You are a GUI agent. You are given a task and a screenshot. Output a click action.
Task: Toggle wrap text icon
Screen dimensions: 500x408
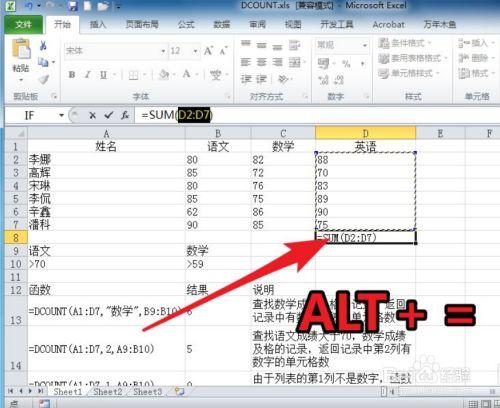click(294, 45)
